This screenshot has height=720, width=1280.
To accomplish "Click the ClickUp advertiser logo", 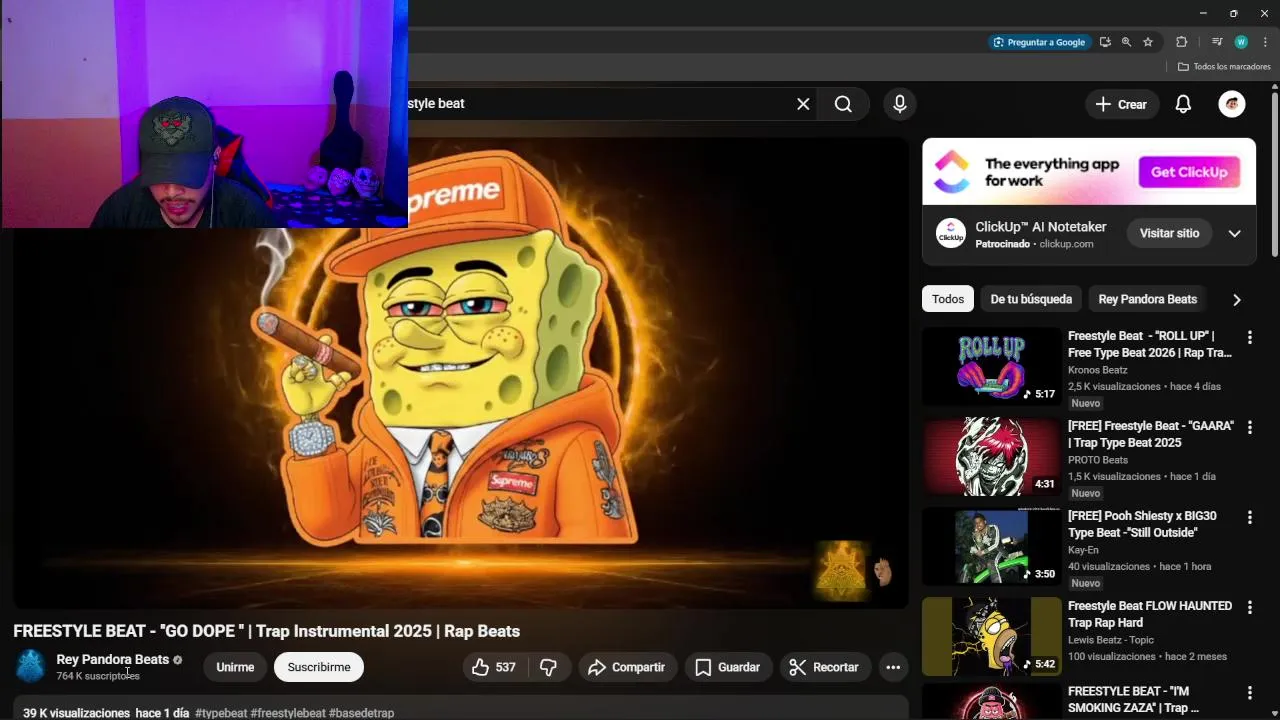I will 950,233.
